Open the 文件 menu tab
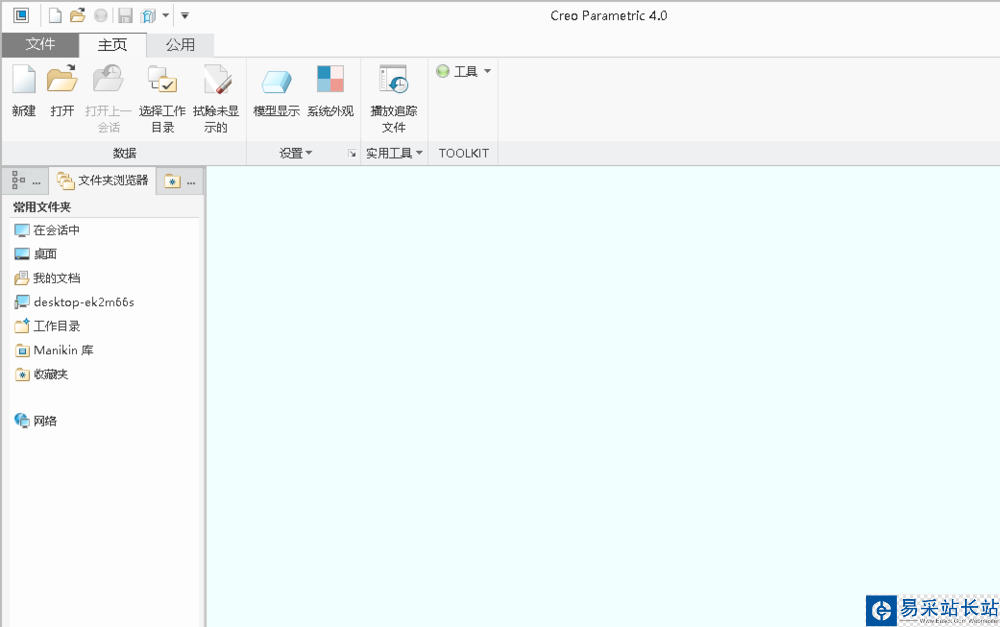The width and height of the screenshot is (1000, 627). 40,45
